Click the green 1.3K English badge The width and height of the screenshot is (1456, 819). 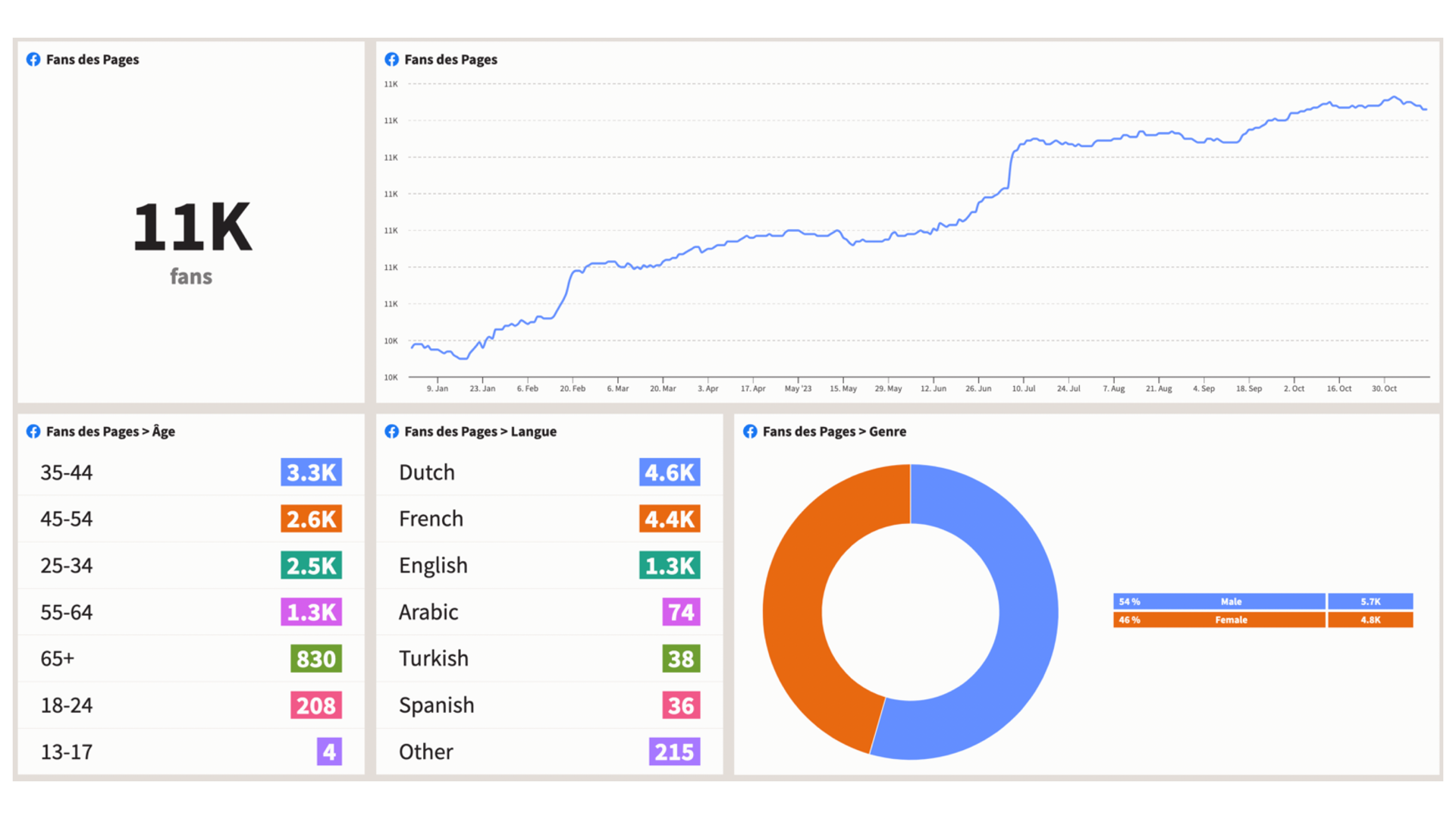coord(669,566)
